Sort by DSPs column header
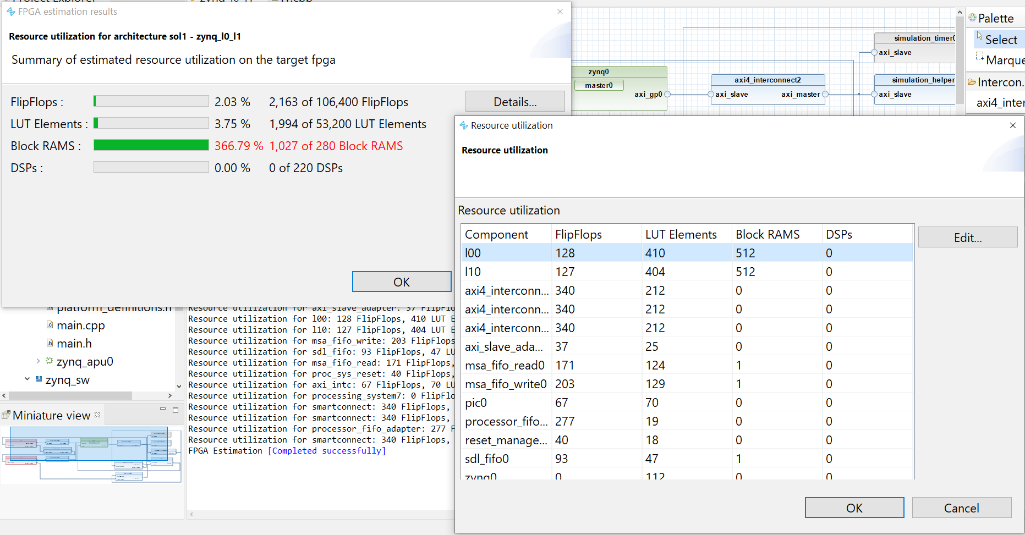This screenshot has width=1025, height=535. click(867, 234)
